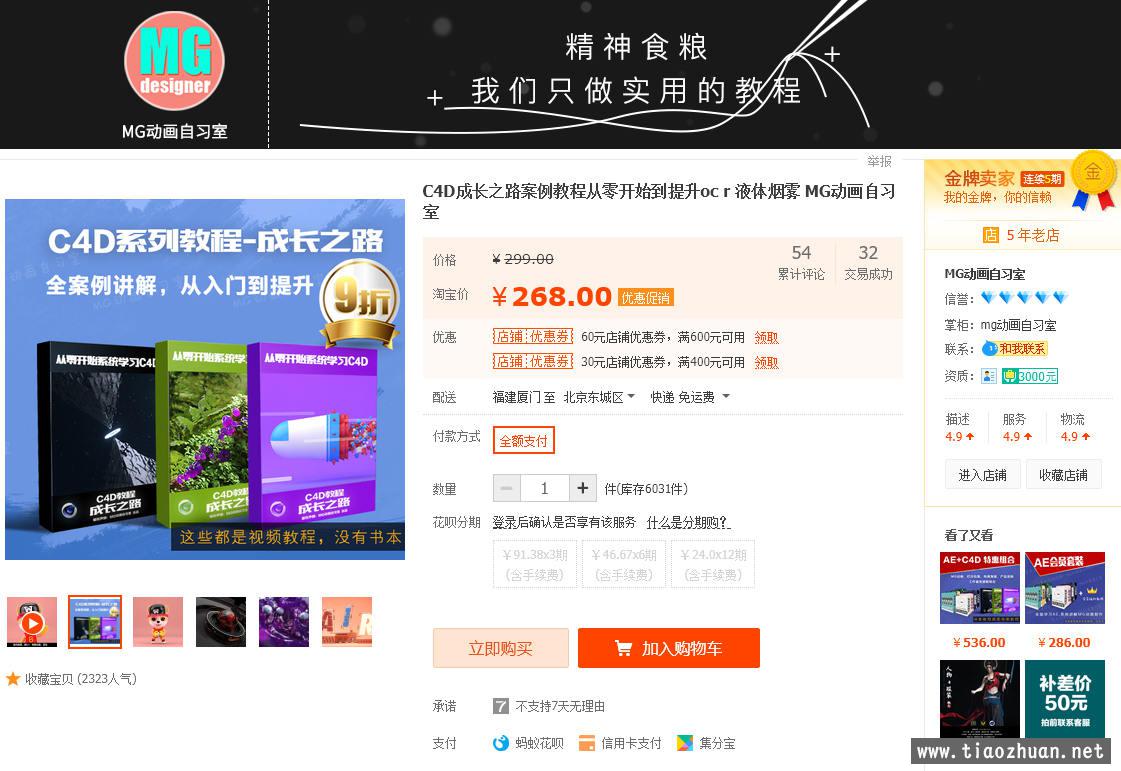Click the 加入购物车 add to cart button
The width and height of the screenshot is (1121, 771).
coord(668,648)
